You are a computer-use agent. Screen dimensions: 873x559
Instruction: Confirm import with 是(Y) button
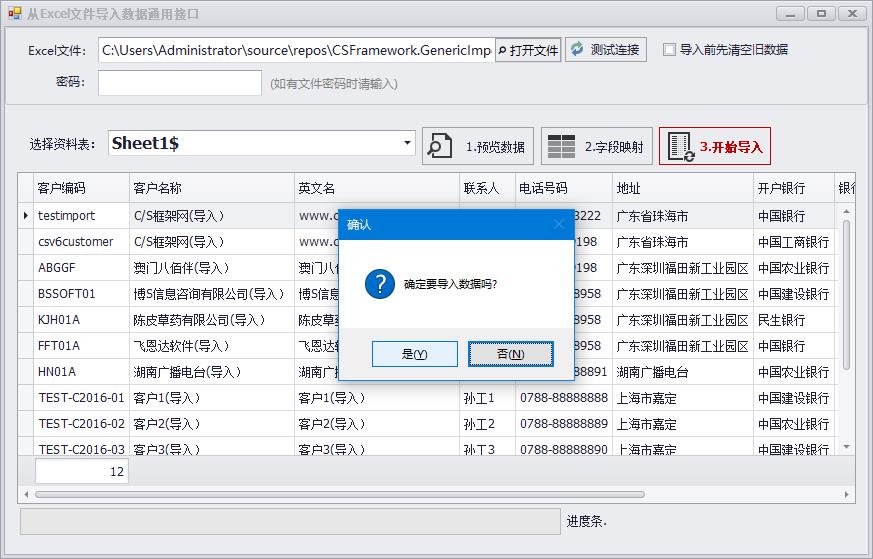414,354
